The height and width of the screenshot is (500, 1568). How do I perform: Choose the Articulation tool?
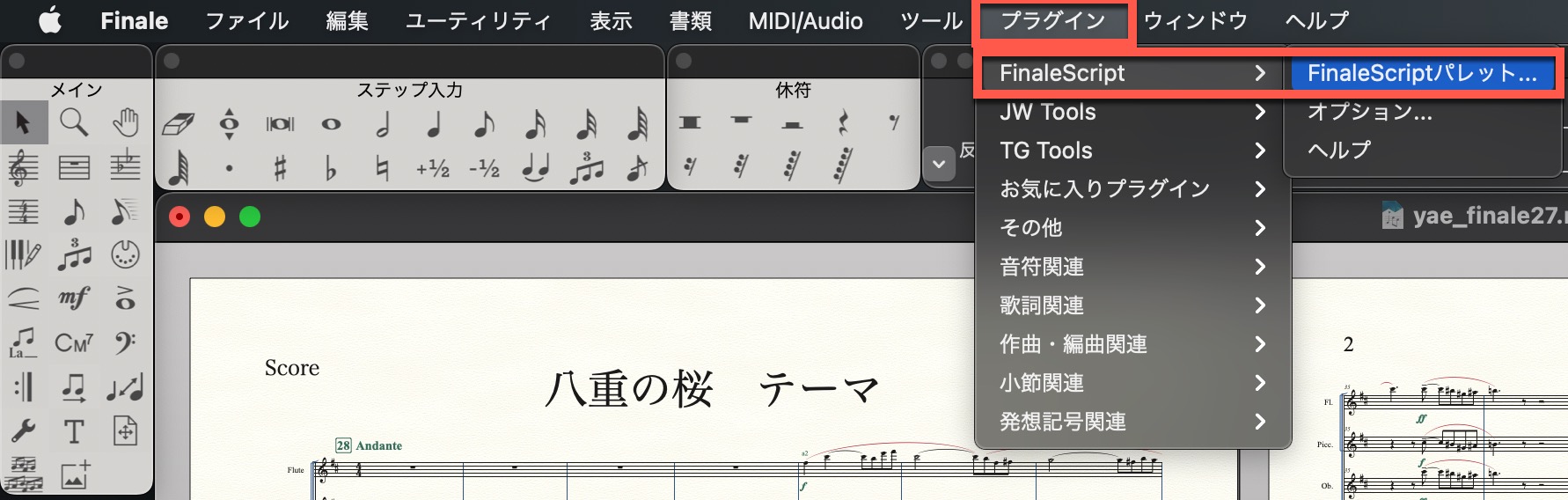pyautogui.click(x=125, y=299)
